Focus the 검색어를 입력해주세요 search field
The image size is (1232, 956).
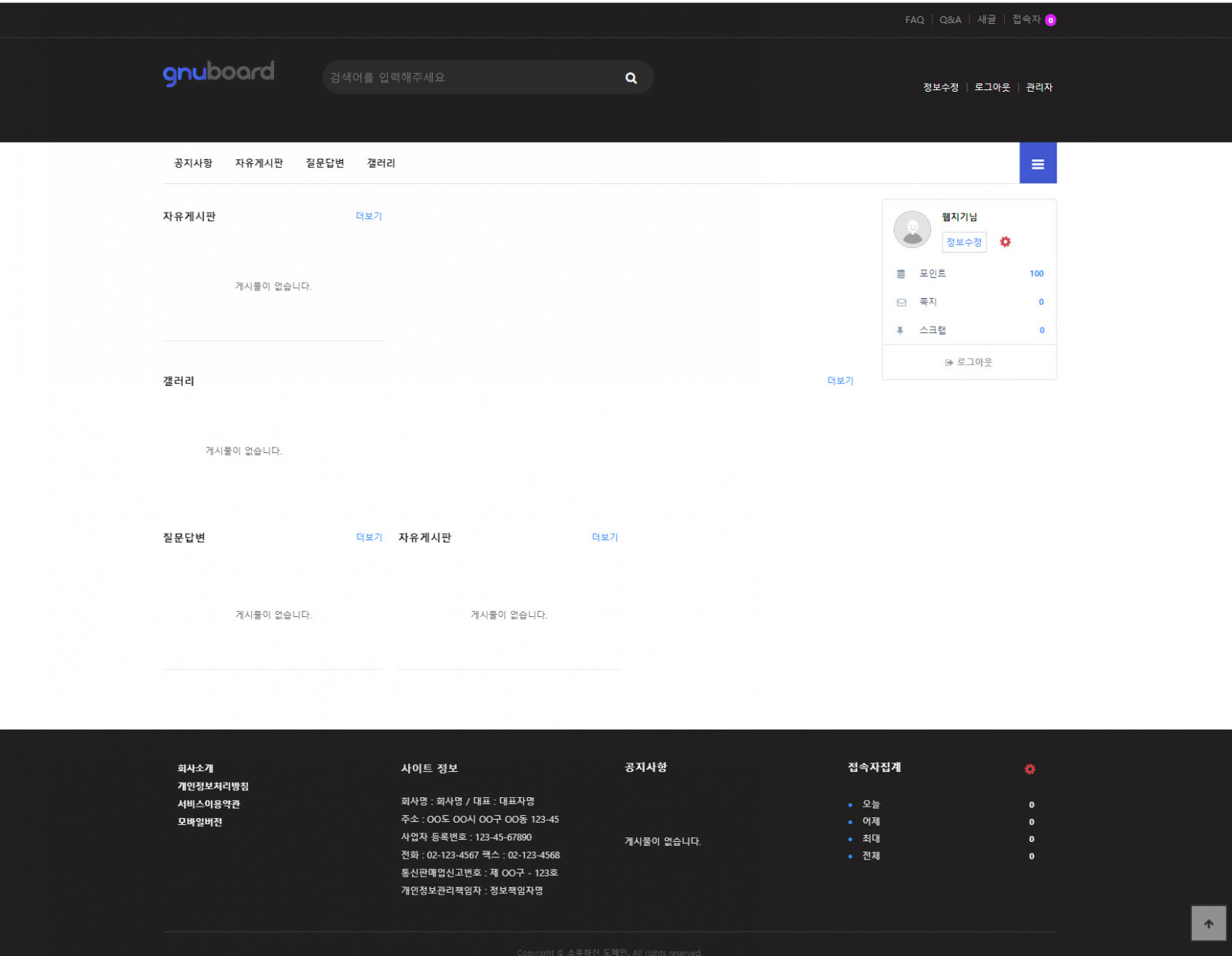coord(470,78)
